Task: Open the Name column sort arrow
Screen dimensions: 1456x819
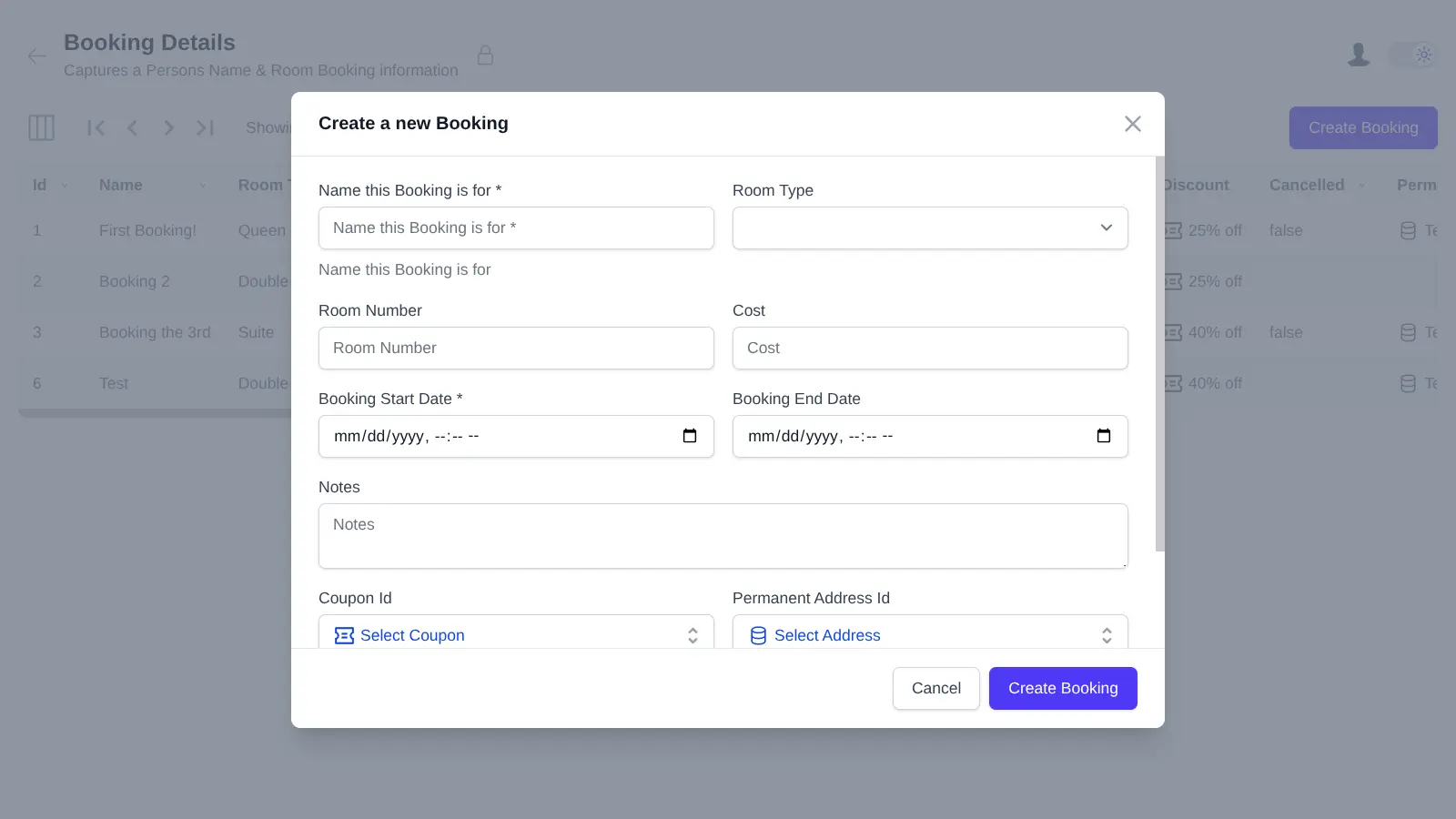Action: [x=203, y=186]
